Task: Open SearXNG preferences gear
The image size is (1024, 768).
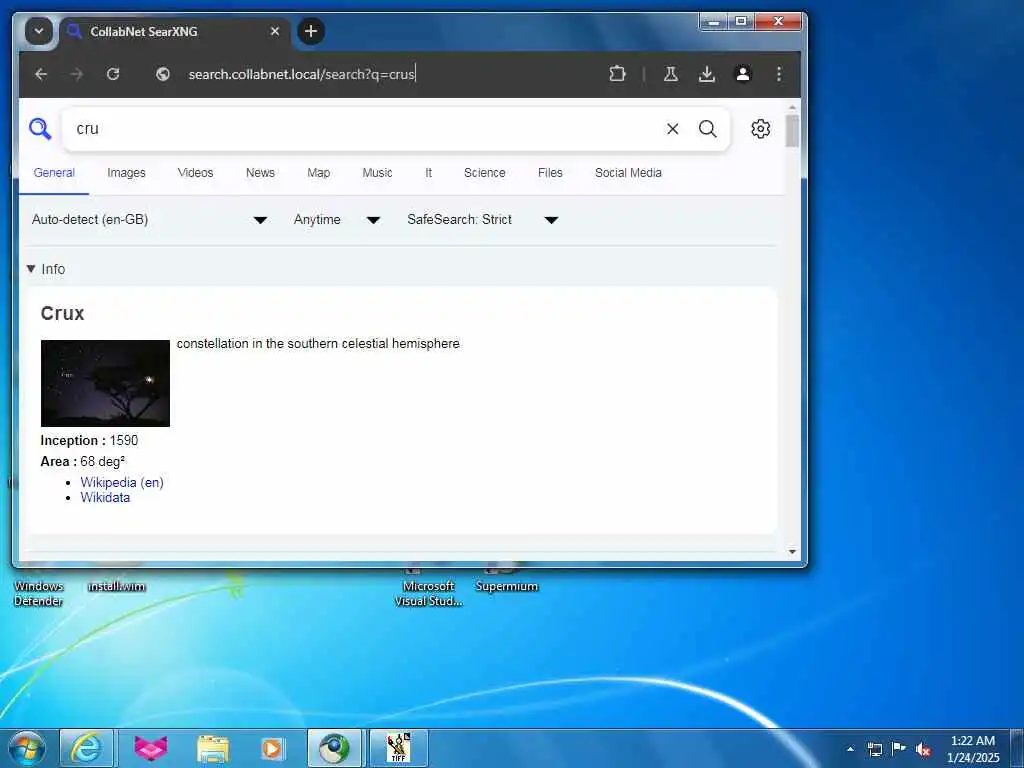Action: (x=760, y=129)
